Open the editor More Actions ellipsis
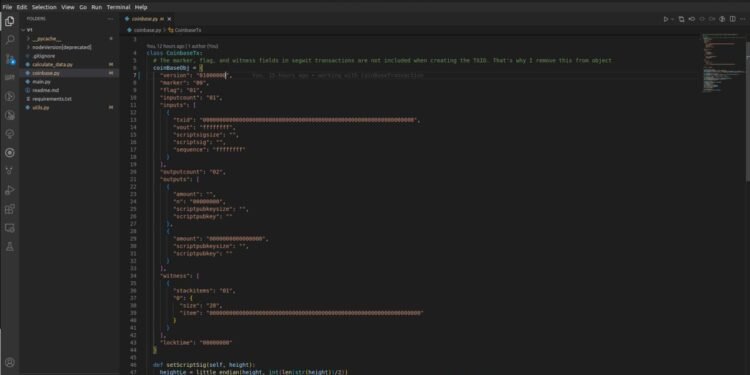The image size is (750, 375). [x=742, y=19]
